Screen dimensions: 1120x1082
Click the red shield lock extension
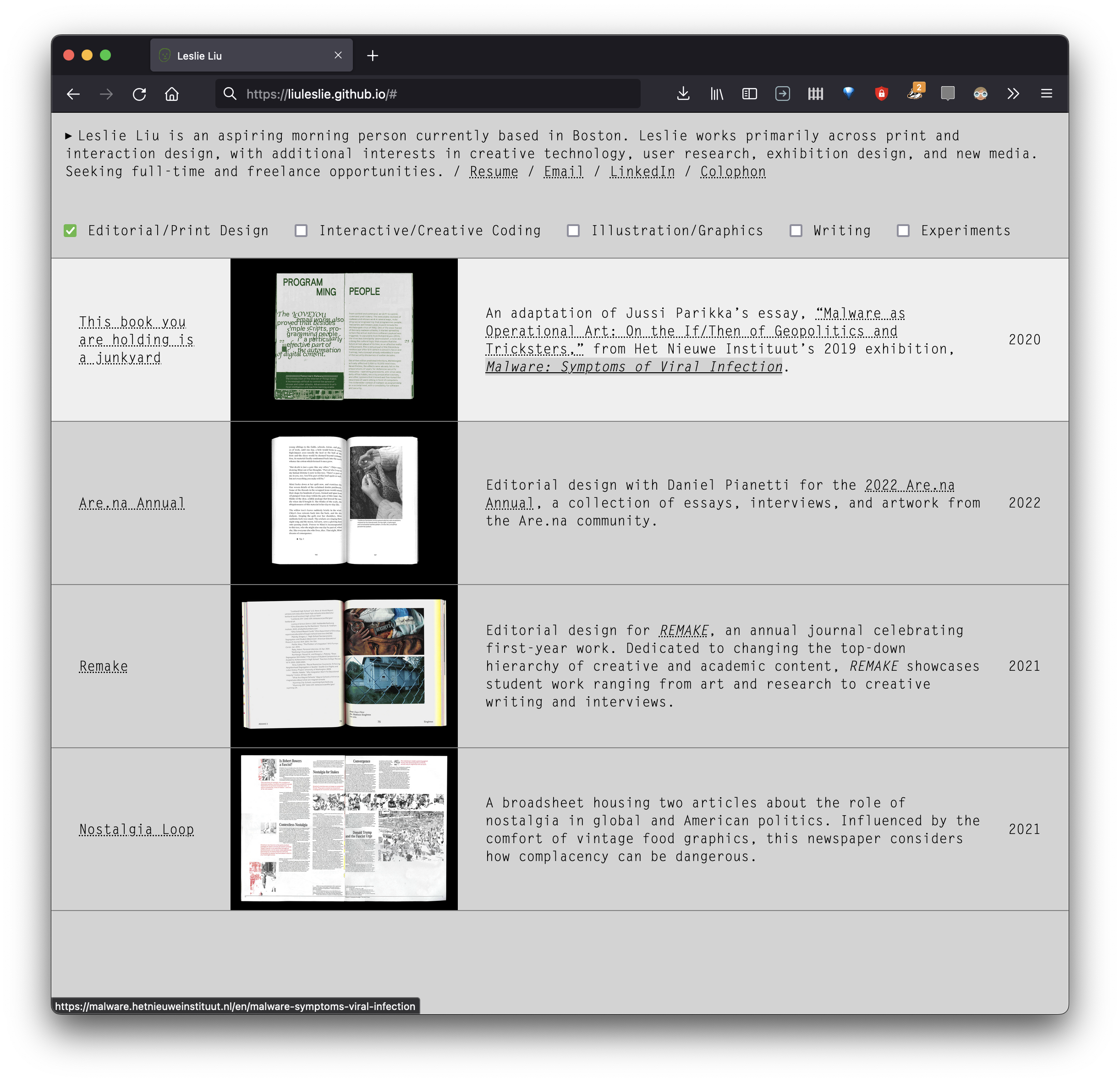pyautogui.click(x=881, y=94)
